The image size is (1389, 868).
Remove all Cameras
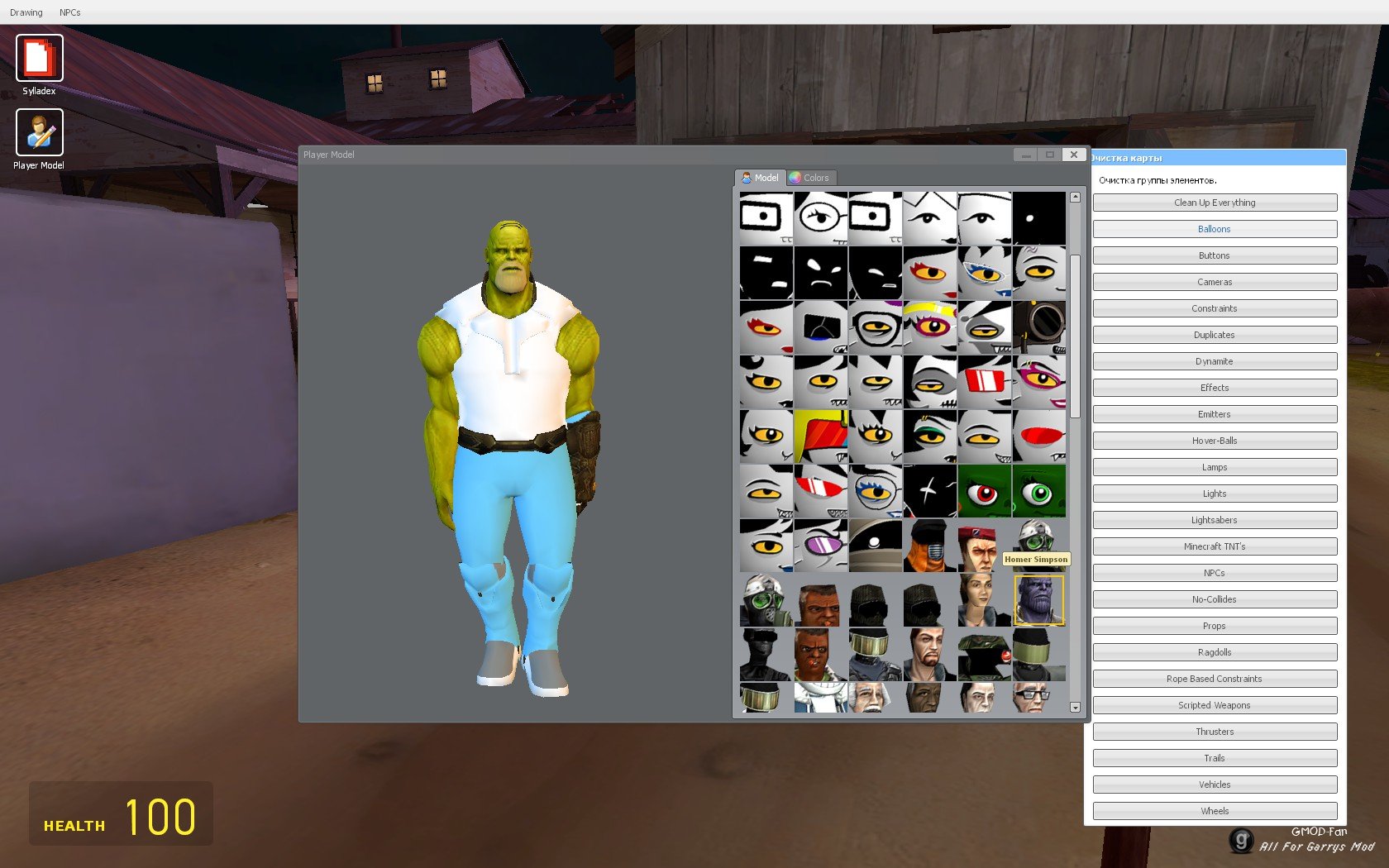click(1215, 282)
